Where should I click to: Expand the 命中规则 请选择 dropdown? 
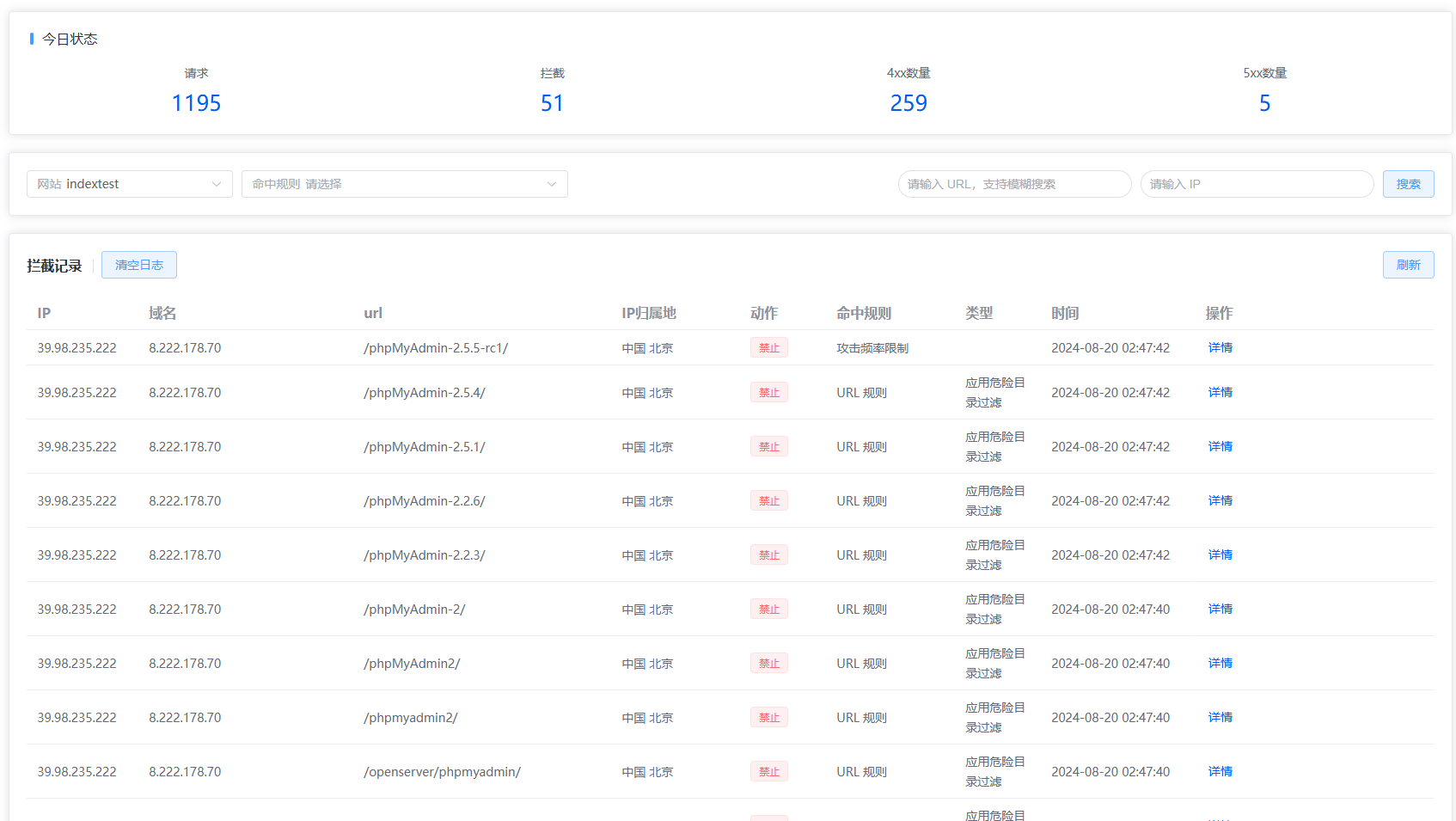tap(405, 184)
